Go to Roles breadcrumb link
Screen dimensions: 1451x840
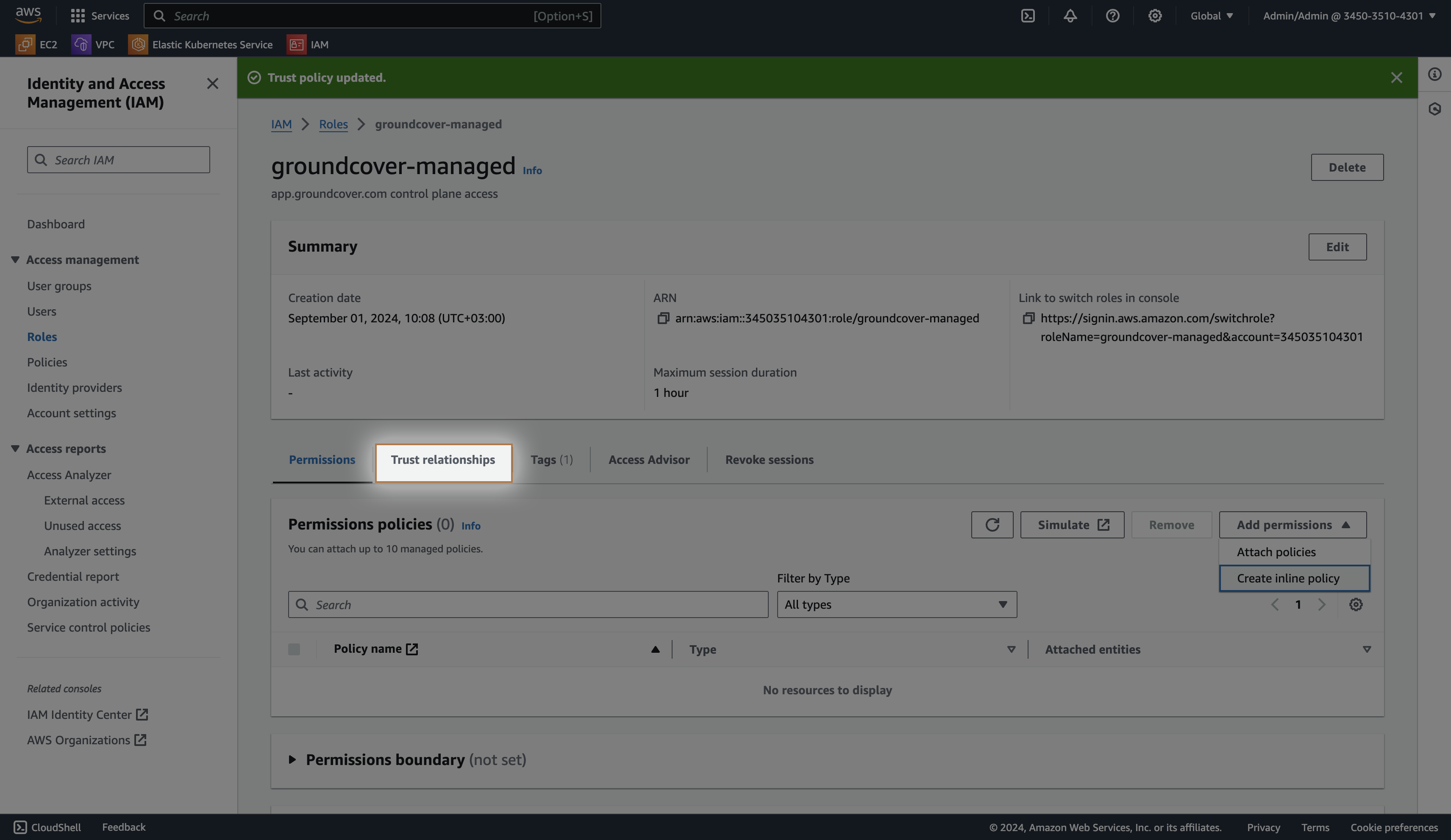pyautogui.click(x=334, y=125)
